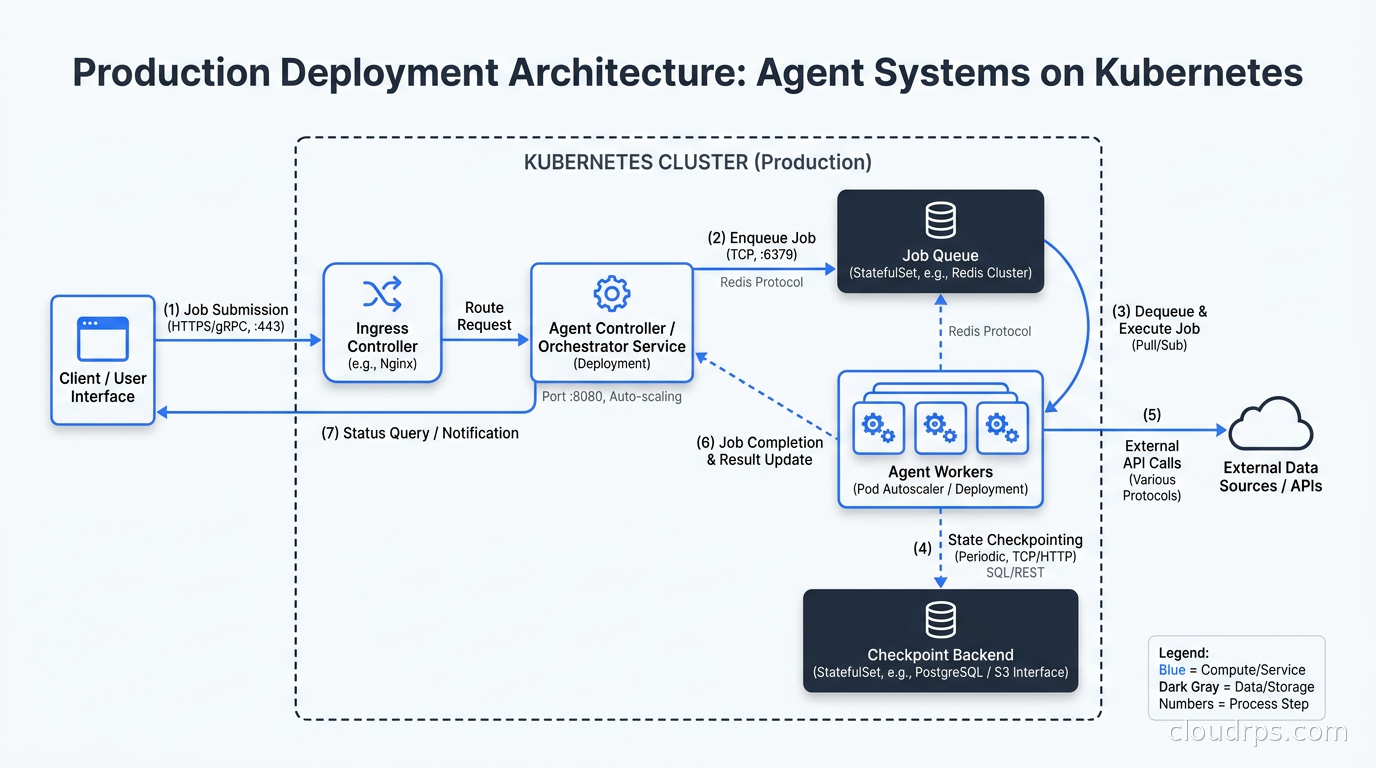This screenshot has width=1376, height=768.
Task: Click '(6) Job Completion & Result Update' label
Action: coord(760,451)
